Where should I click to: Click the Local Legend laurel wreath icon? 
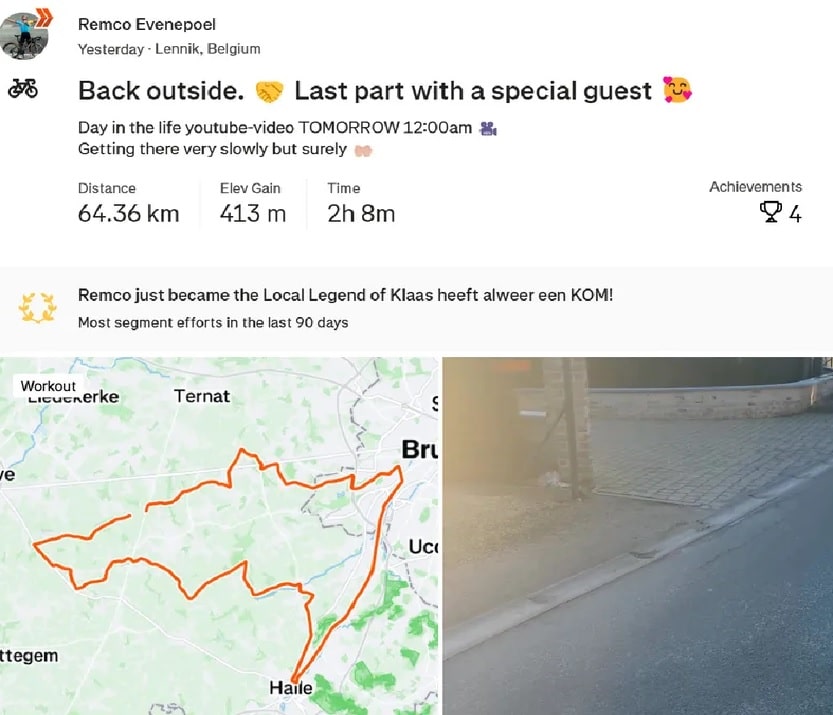[32, 308]
